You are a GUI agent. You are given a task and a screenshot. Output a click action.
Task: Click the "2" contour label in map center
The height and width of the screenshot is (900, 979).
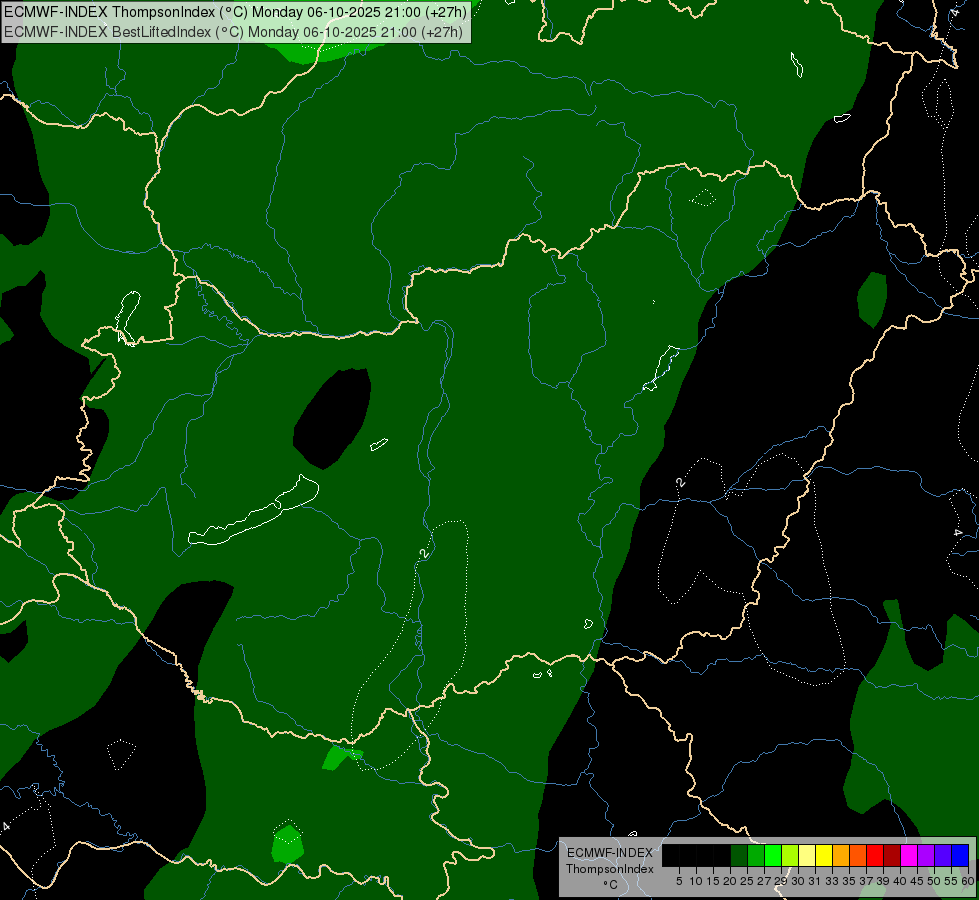tap(425, 552)
